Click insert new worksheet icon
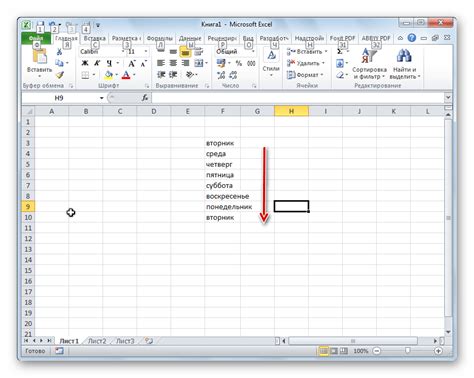 (x=149, y=341)
